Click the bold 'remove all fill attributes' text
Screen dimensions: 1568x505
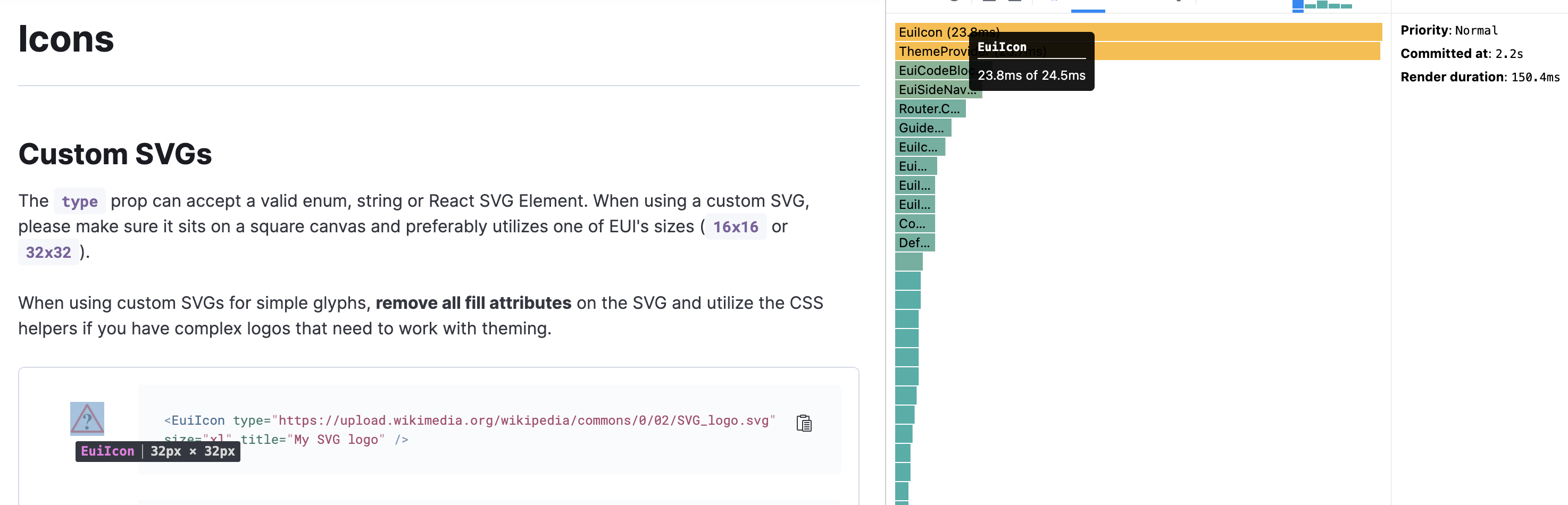pos(473,303)
